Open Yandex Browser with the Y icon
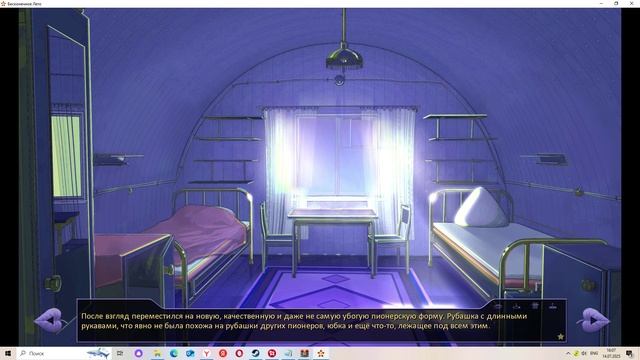Image resolution: width=640 pixels, height=360 pixels. (x=207, y=353)
